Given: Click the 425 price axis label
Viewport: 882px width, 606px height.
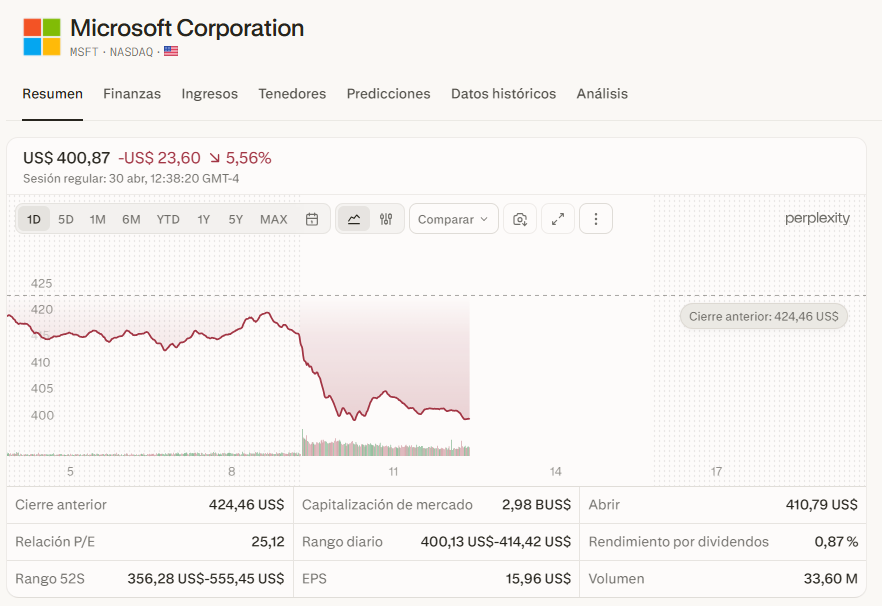Looking at the screenshot, I should (42, 284).
